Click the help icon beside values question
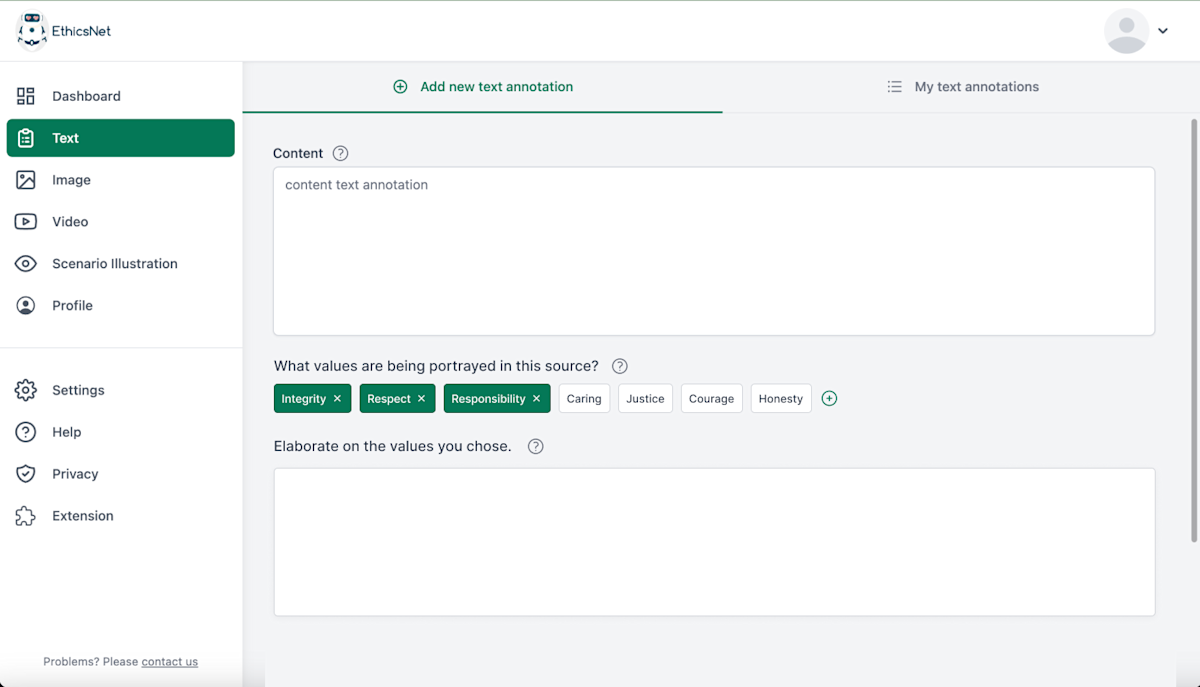The height and width of the screenshot is (687, 1200). point(620,366)
